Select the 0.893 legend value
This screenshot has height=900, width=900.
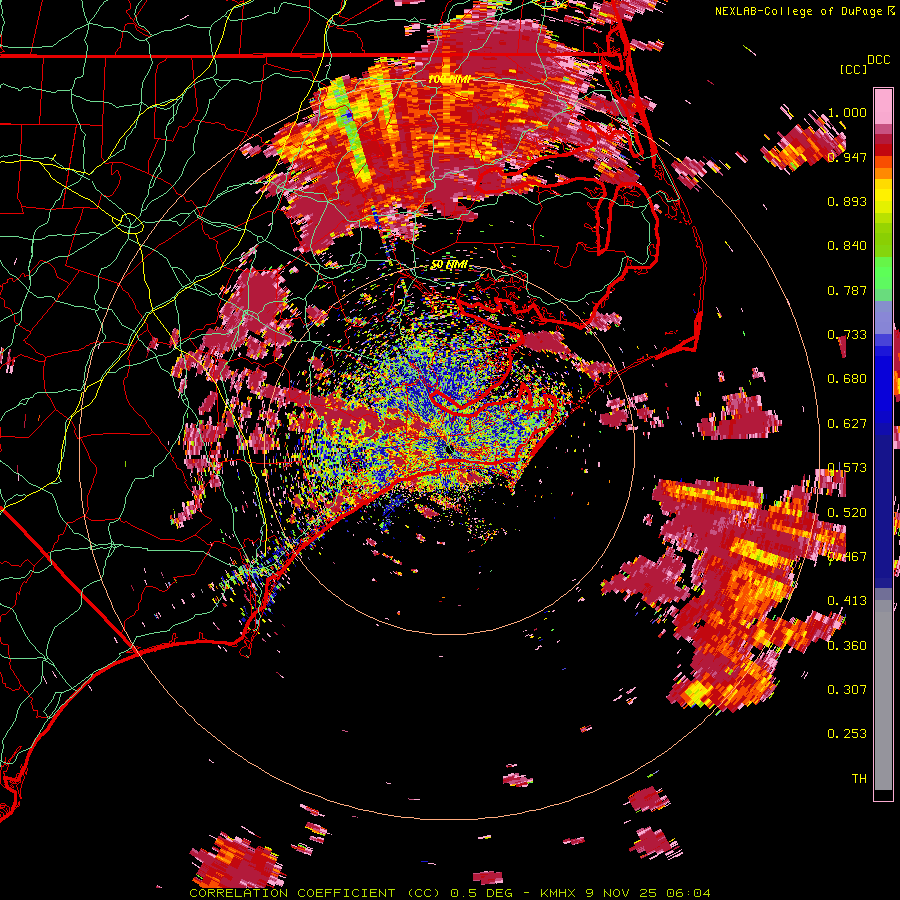coord(847,201)
